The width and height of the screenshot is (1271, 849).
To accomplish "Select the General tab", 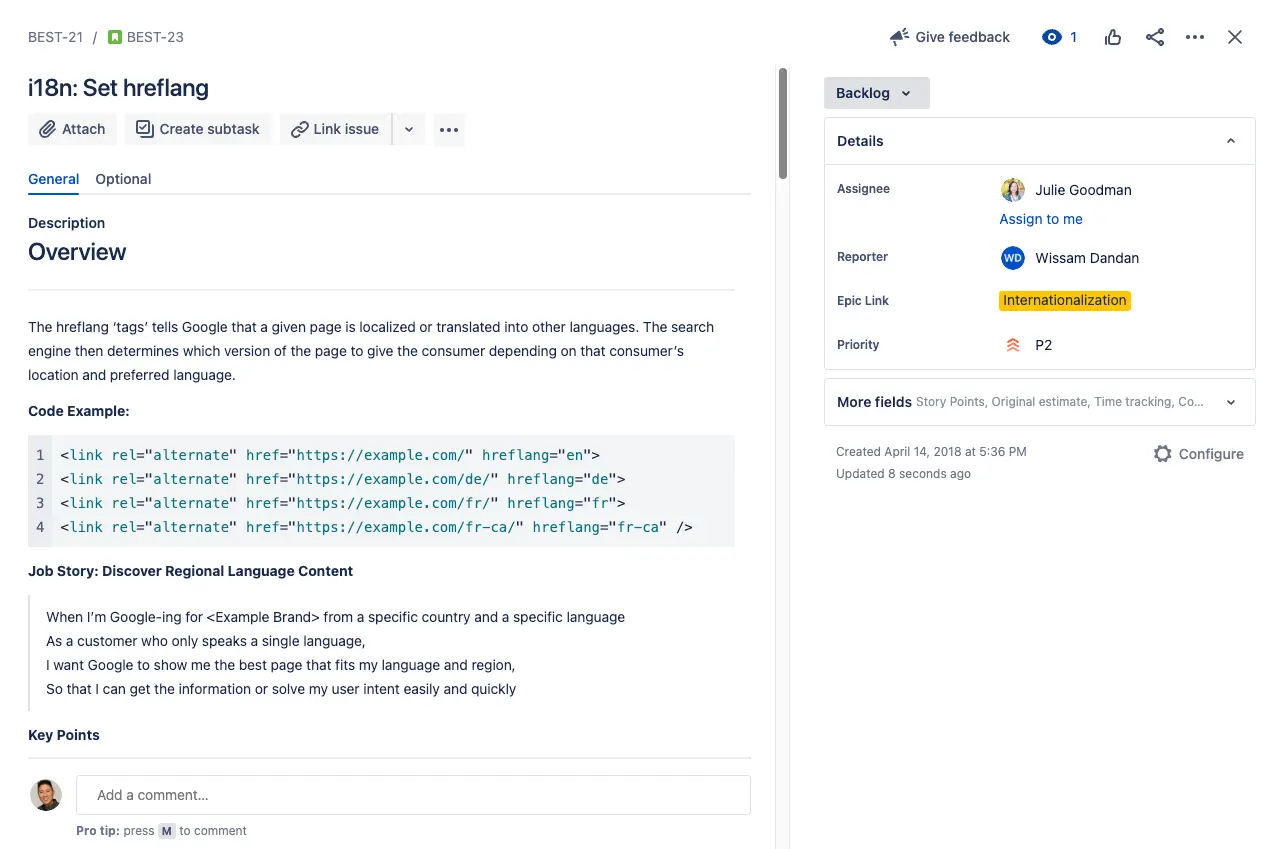I will (53, 179).
